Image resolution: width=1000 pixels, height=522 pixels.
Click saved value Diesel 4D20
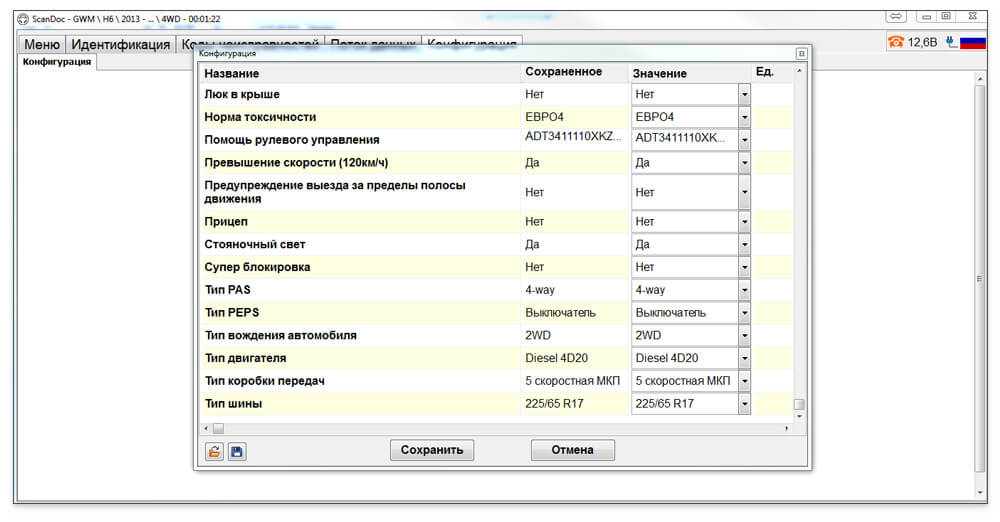click(556, 358)
